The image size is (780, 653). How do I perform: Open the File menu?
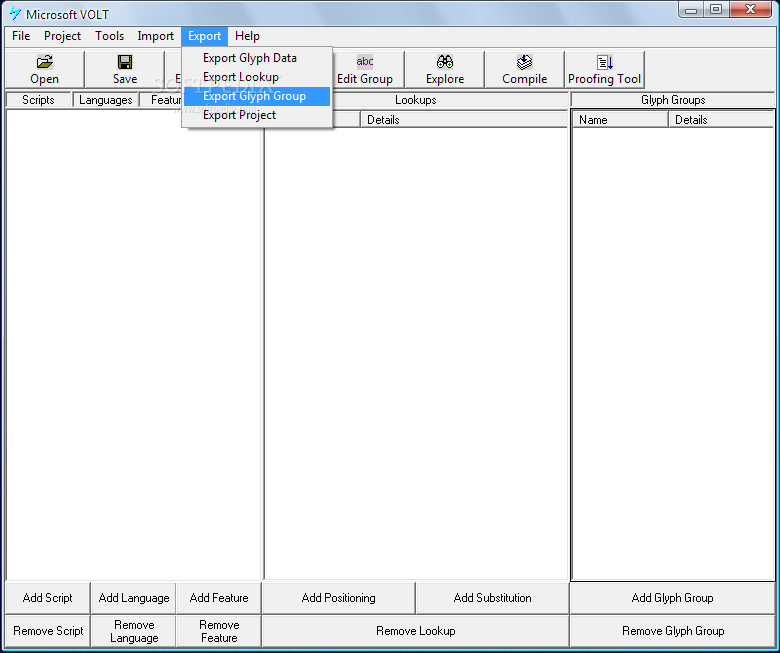point(21,36)
